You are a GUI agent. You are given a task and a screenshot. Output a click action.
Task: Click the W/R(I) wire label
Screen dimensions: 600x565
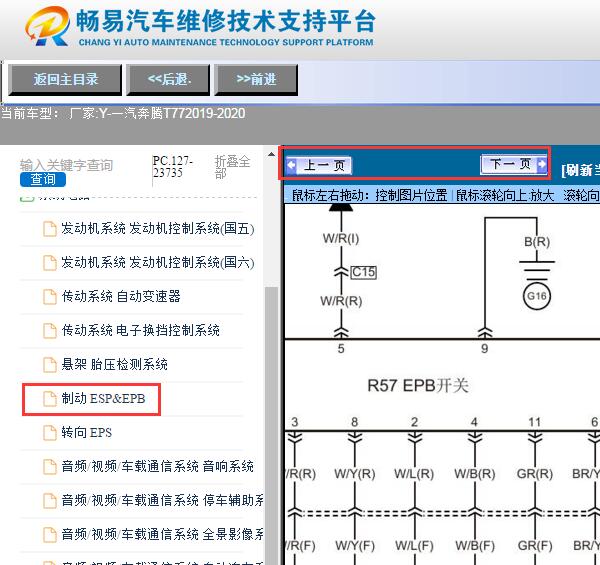(x=341, y=239)
